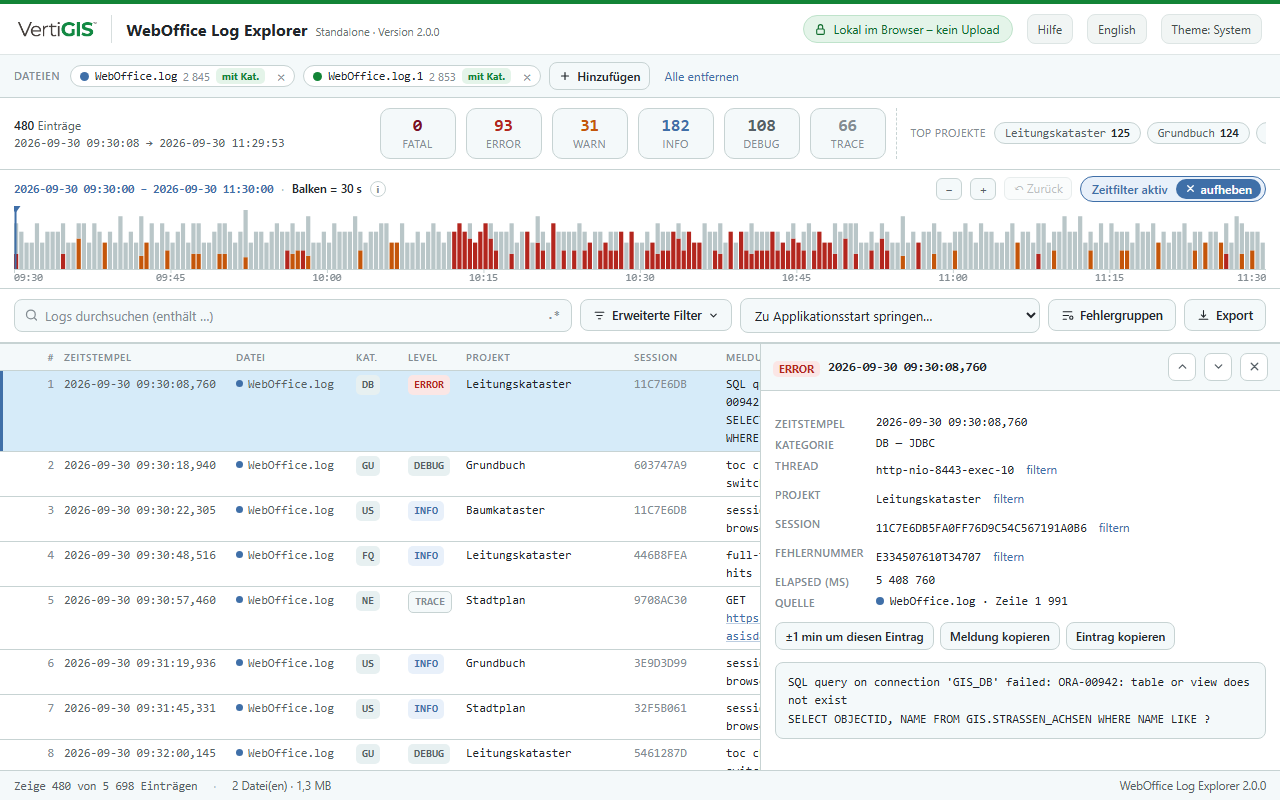The image size is (1280, 800).
Task: Toggle the INFO level counter 182
Action: point(675,134)
